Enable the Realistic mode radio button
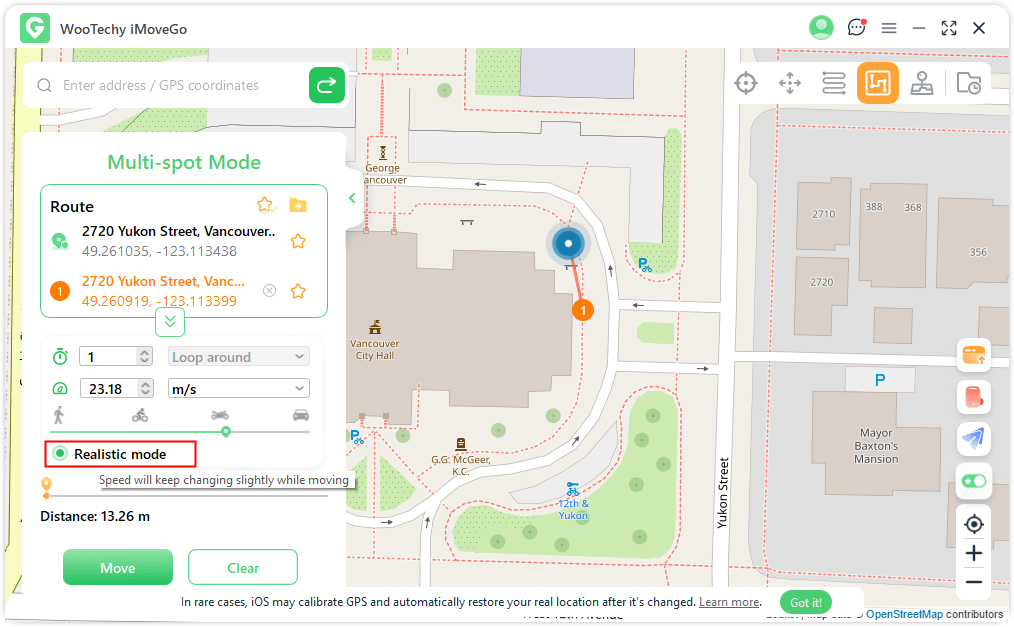The image size is (1014, 627). pos(60,454)
